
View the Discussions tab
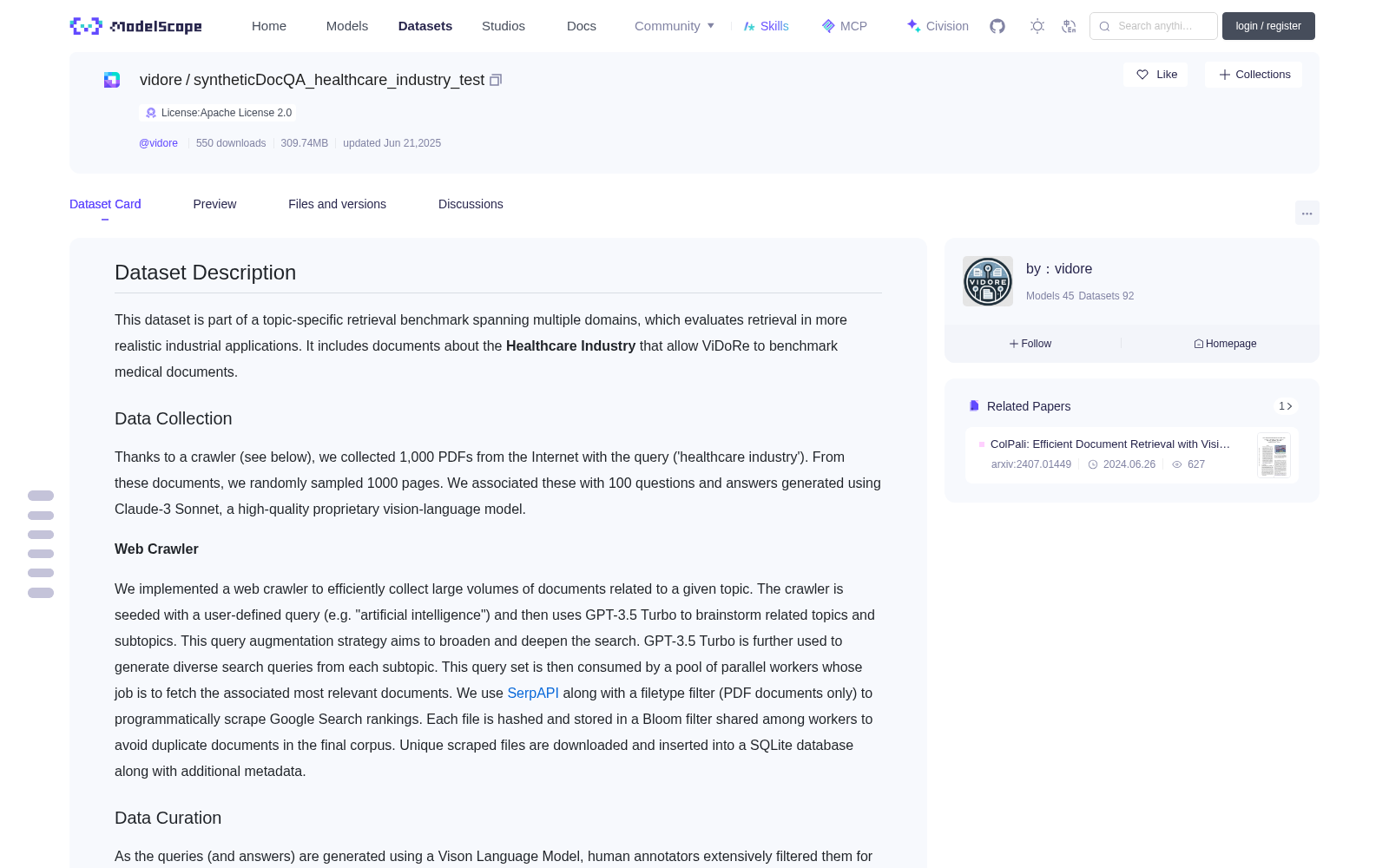point(471,204)
